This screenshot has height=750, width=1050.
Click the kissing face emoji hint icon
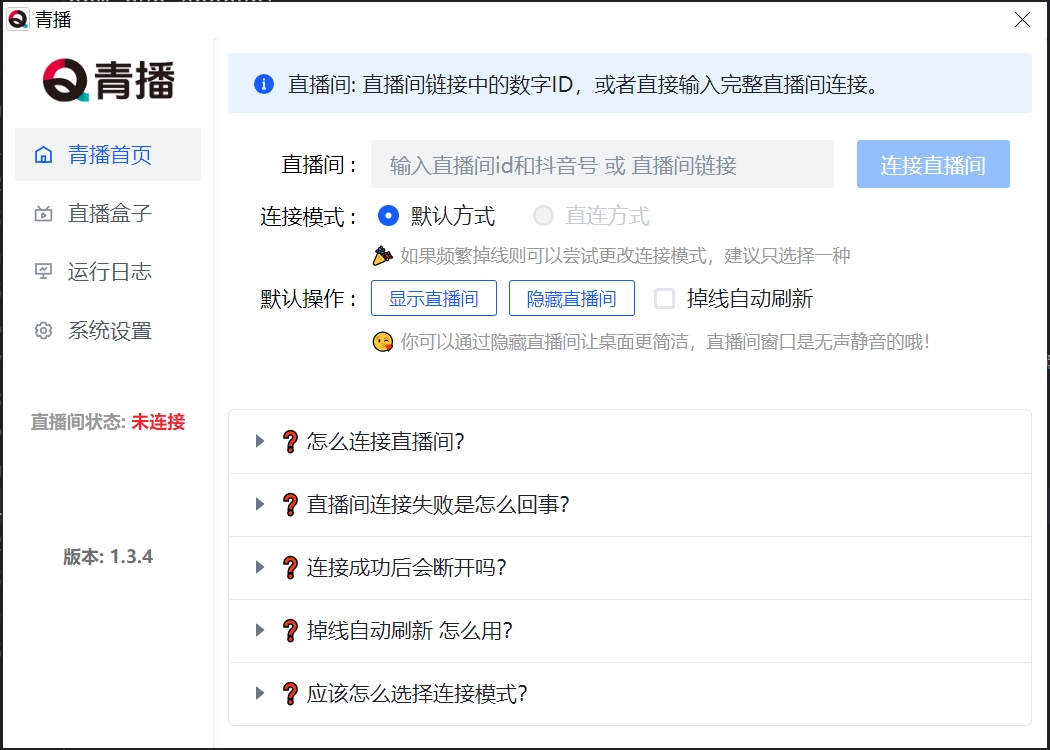(382, 342)
